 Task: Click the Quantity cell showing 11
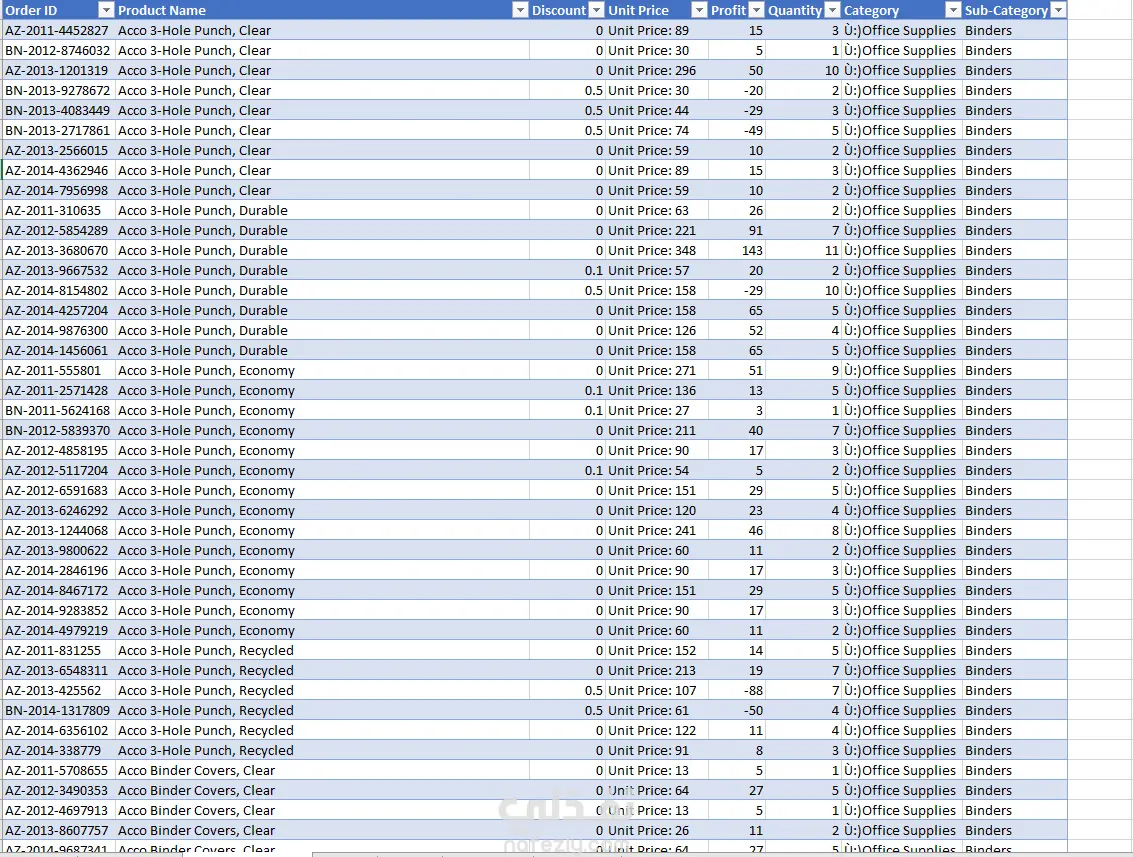click(804, 250)
